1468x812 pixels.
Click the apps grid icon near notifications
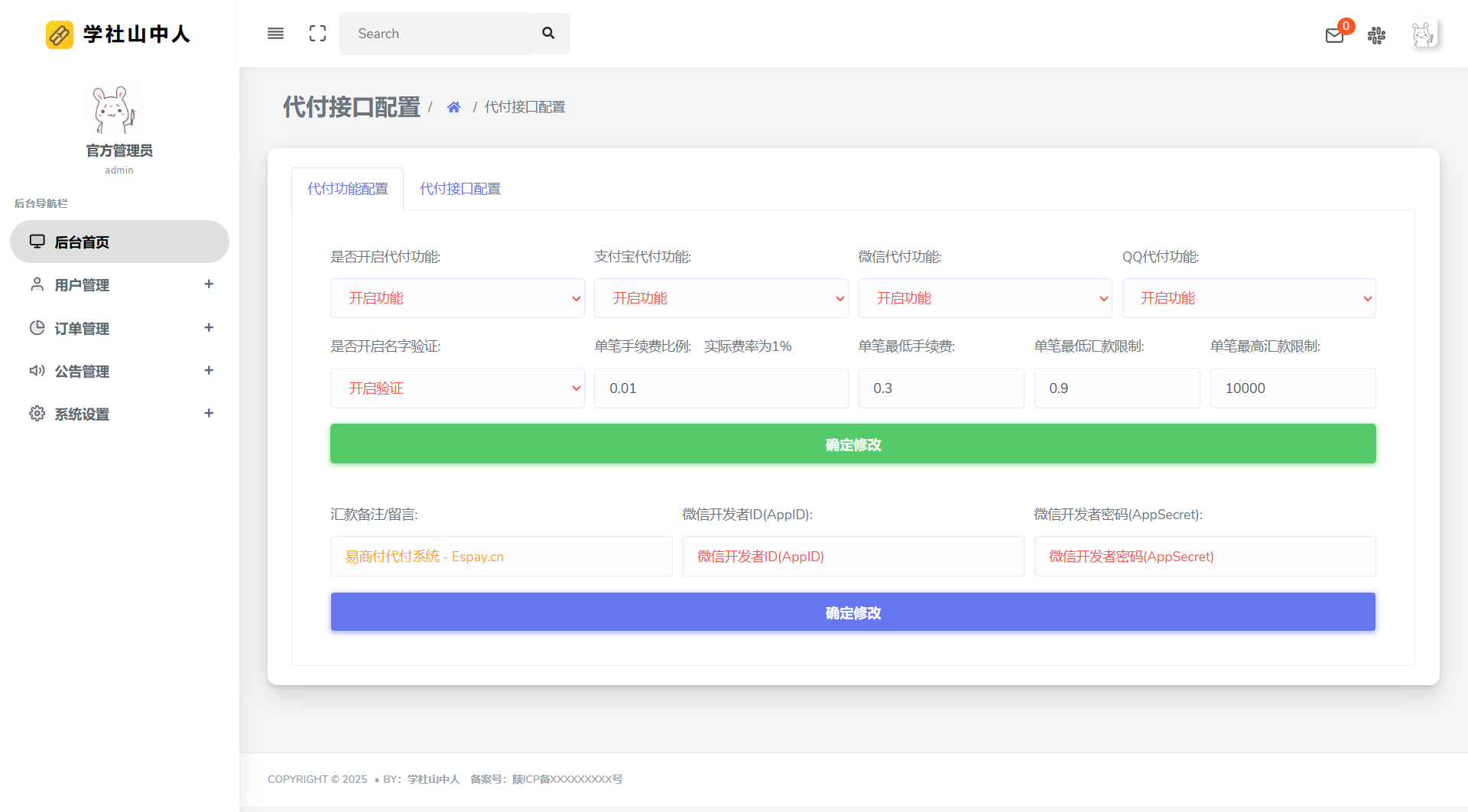coord(1376,35)
